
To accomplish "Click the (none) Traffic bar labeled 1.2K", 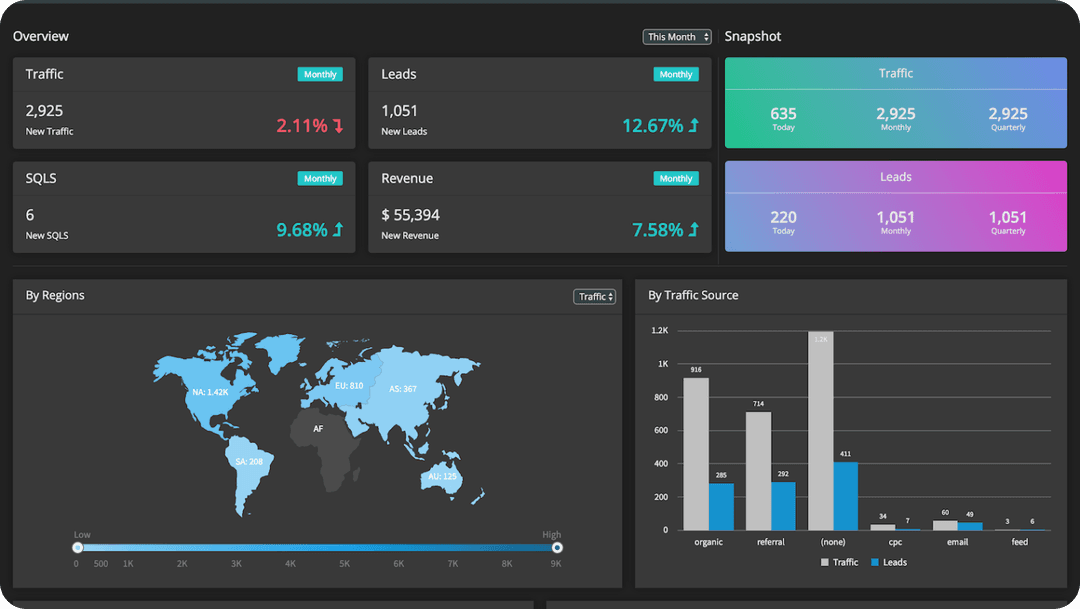I will click(x=820, y=431).
